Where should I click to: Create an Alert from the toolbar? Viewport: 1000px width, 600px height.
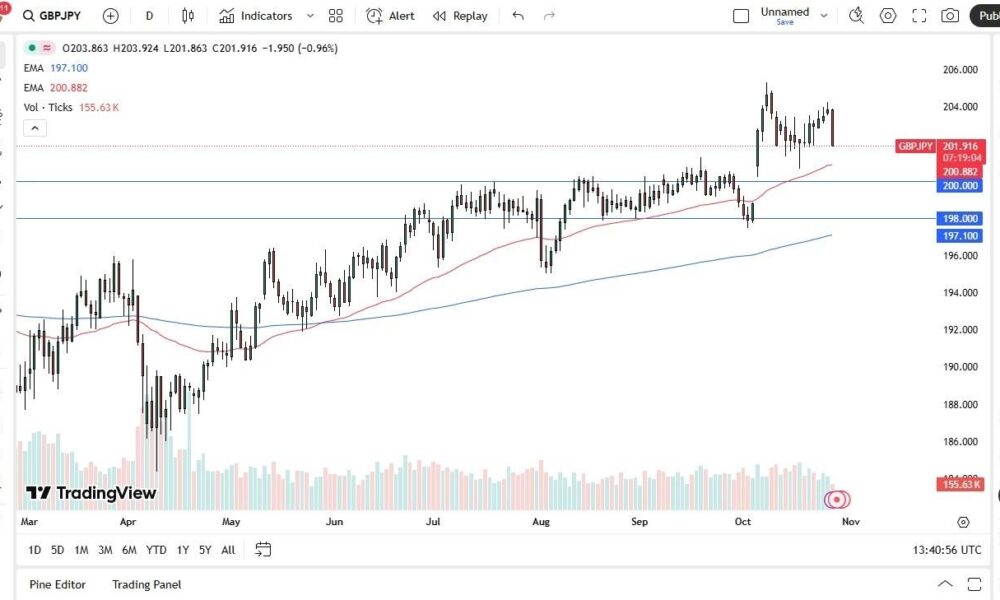pos(390,16)
